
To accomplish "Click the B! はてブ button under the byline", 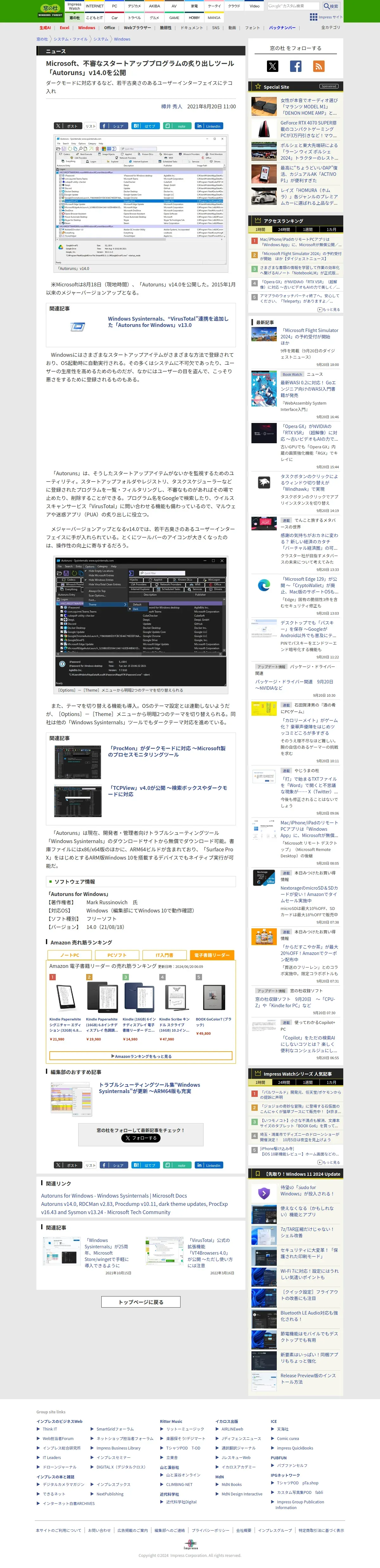I will coord(145,126).
